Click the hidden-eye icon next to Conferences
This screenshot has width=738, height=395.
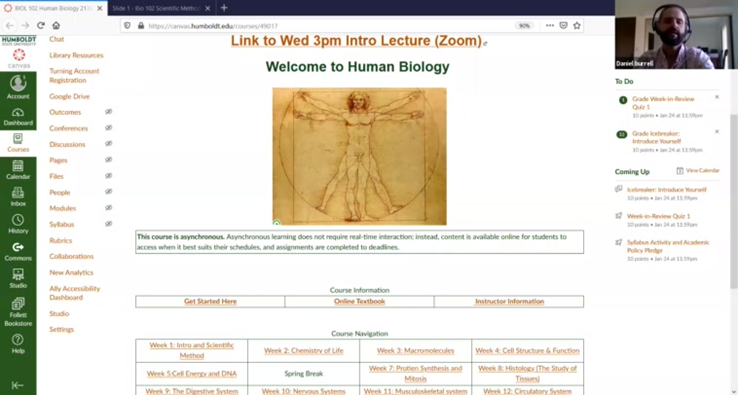pos(109,128)
